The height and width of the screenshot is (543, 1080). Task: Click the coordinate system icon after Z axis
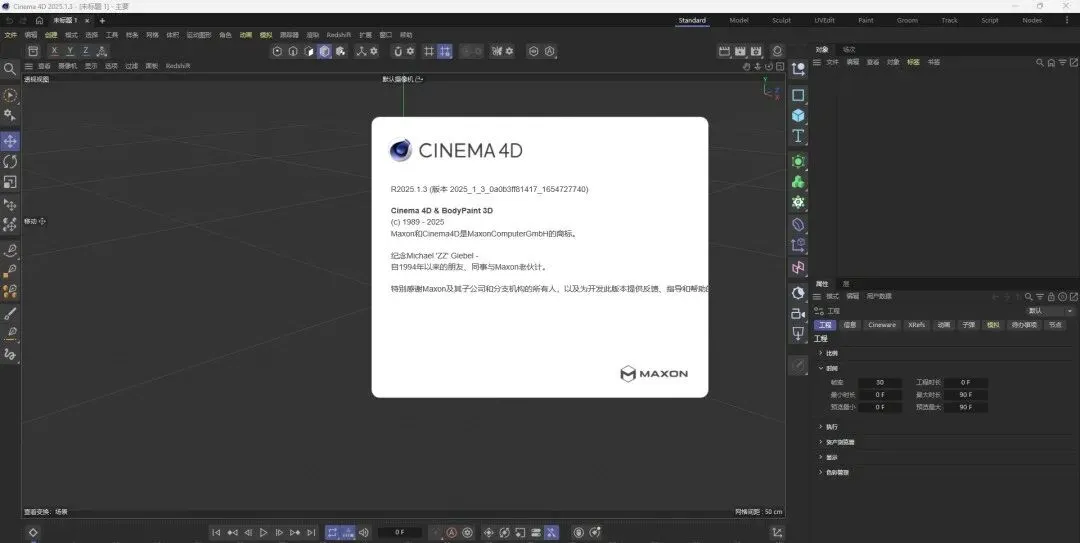pos(102,51)
